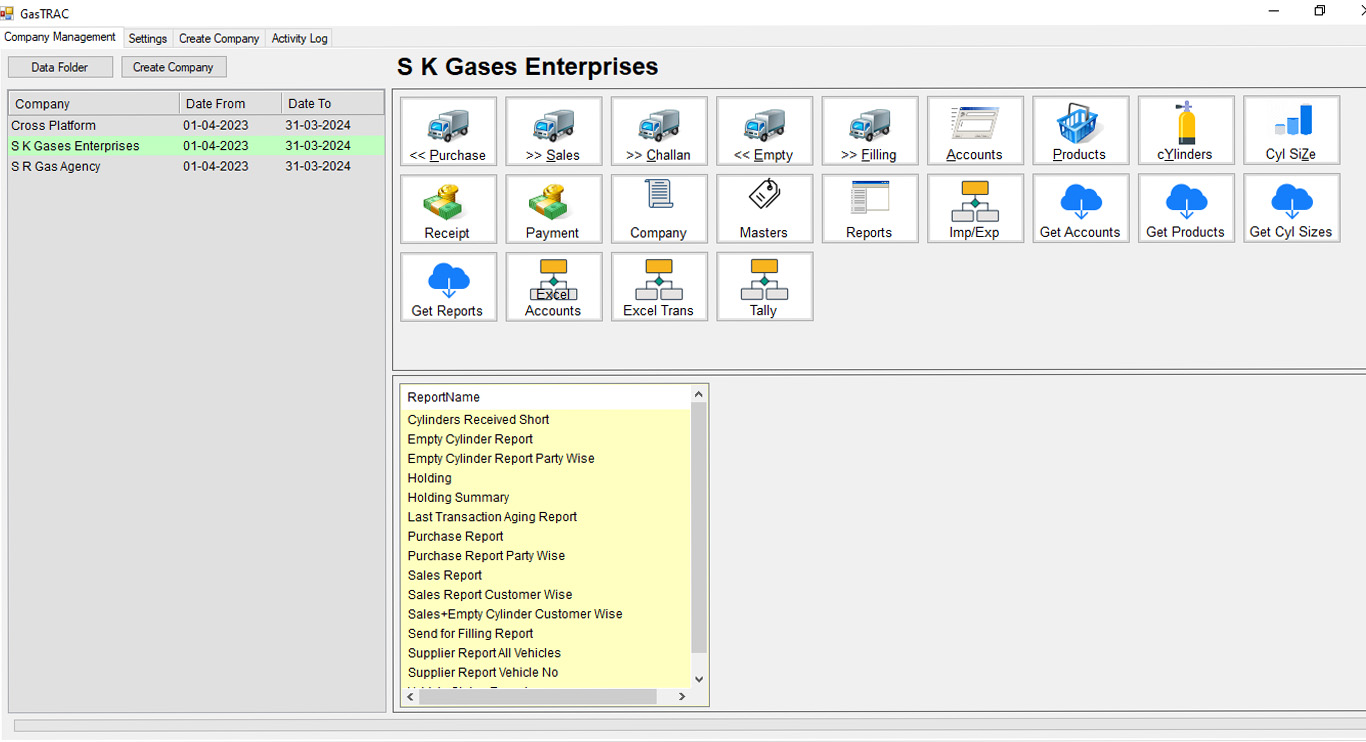The width and height of the screenshot is (1366, 742).
Task: Switch to the Company Management tab
Action: point(61,37)
